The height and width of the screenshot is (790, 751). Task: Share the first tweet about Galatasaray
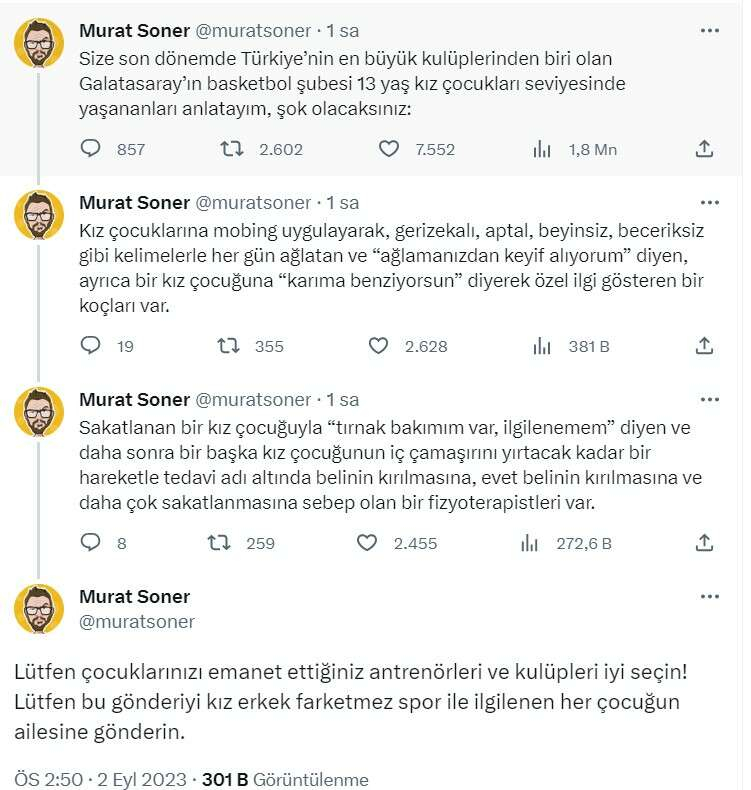click(703, 149)
